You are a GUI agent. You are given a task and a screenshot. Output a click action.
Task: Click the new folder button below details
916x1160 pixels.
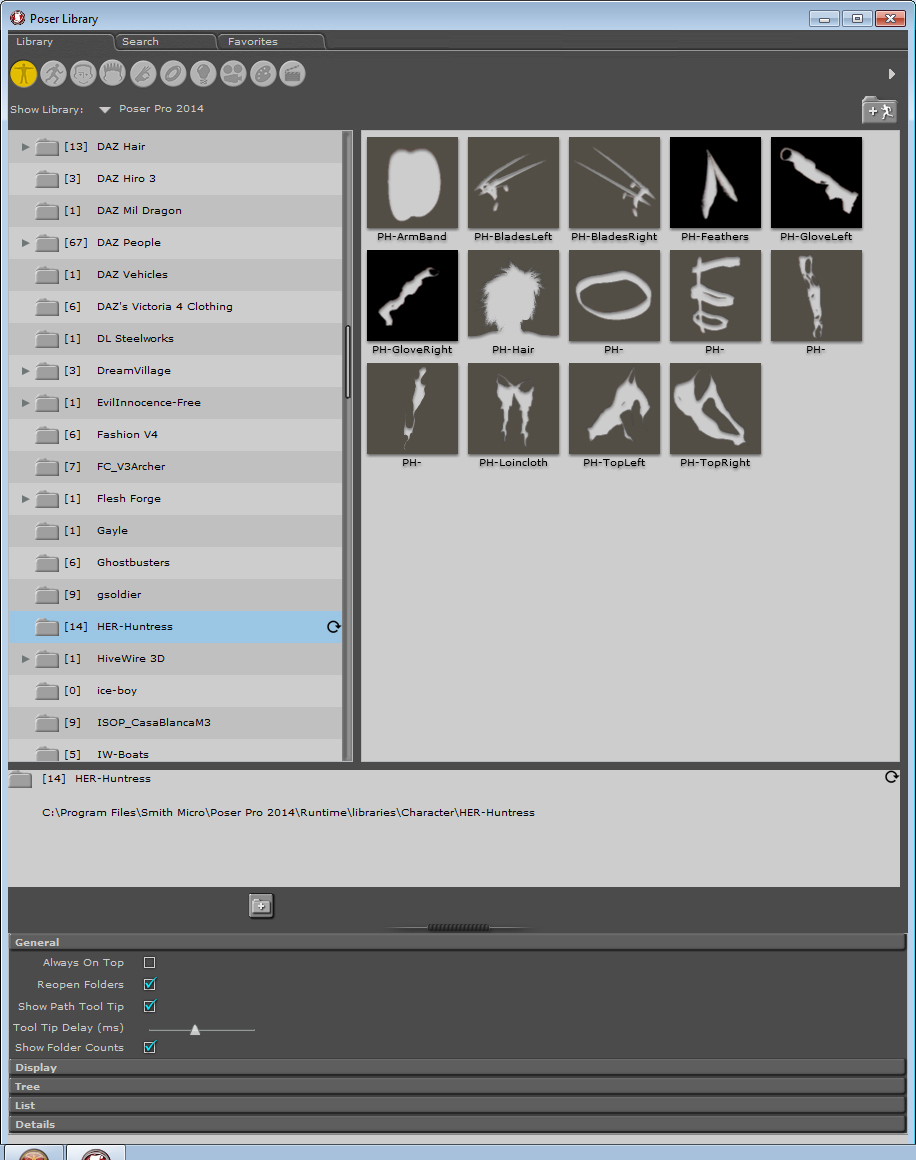(261, 906)
